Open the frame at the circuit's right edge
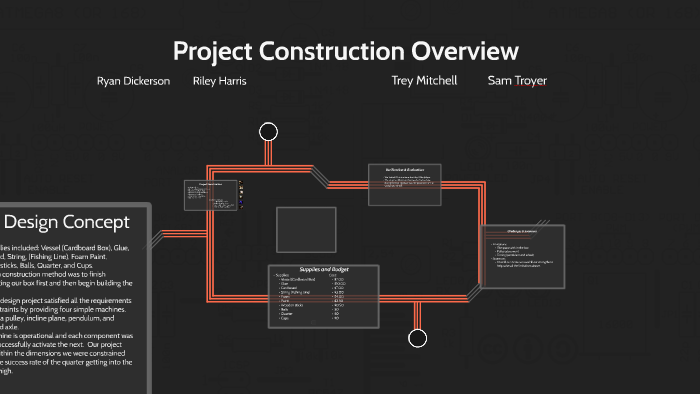Image resolution: width=700 pixels, height=394 pixels. 522,257
